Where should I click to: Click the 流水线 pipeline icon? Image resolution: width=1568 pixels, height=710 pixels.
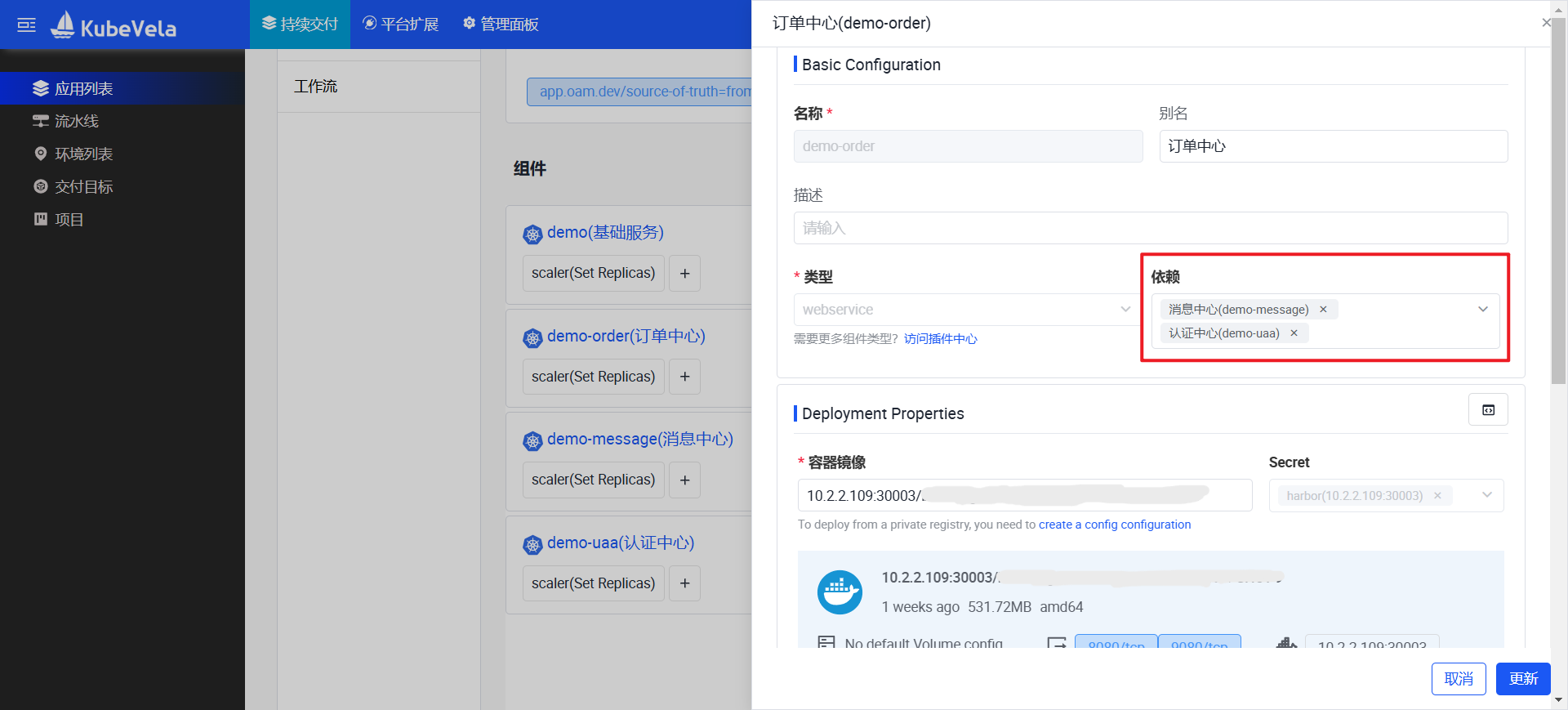click(x=41, y=121)
